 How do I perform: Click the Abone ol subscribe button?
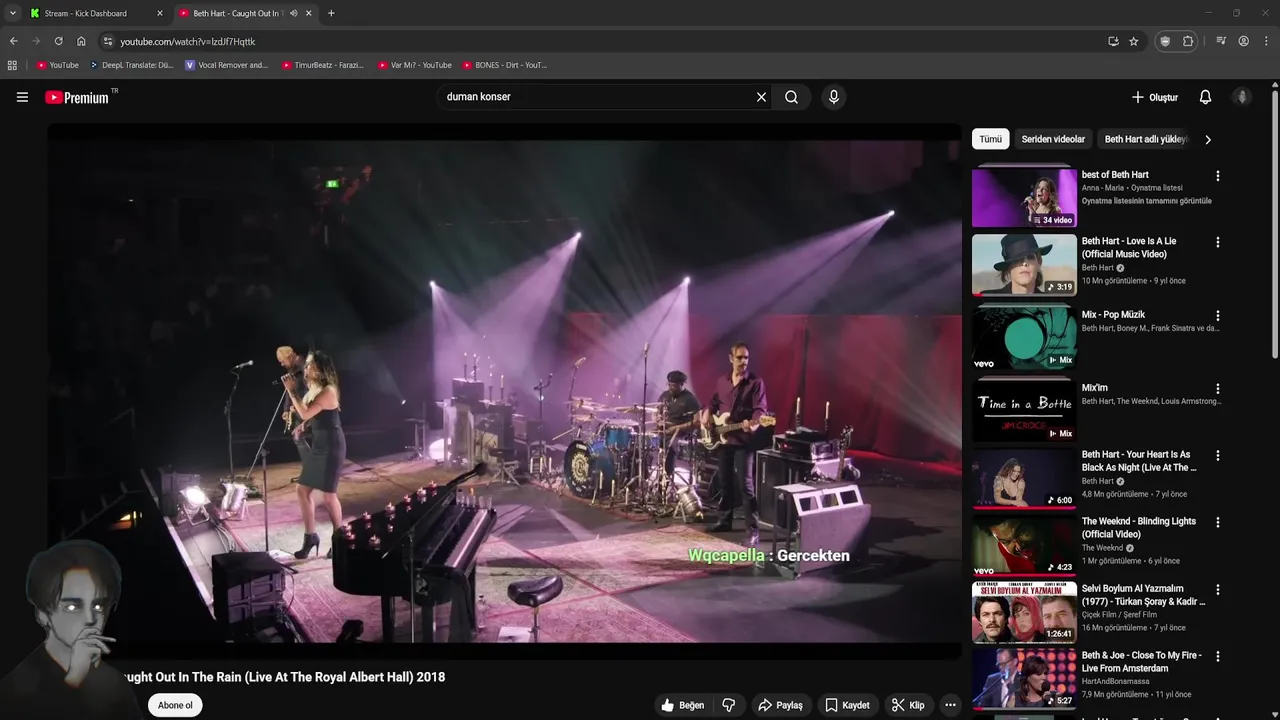(175, 705)
